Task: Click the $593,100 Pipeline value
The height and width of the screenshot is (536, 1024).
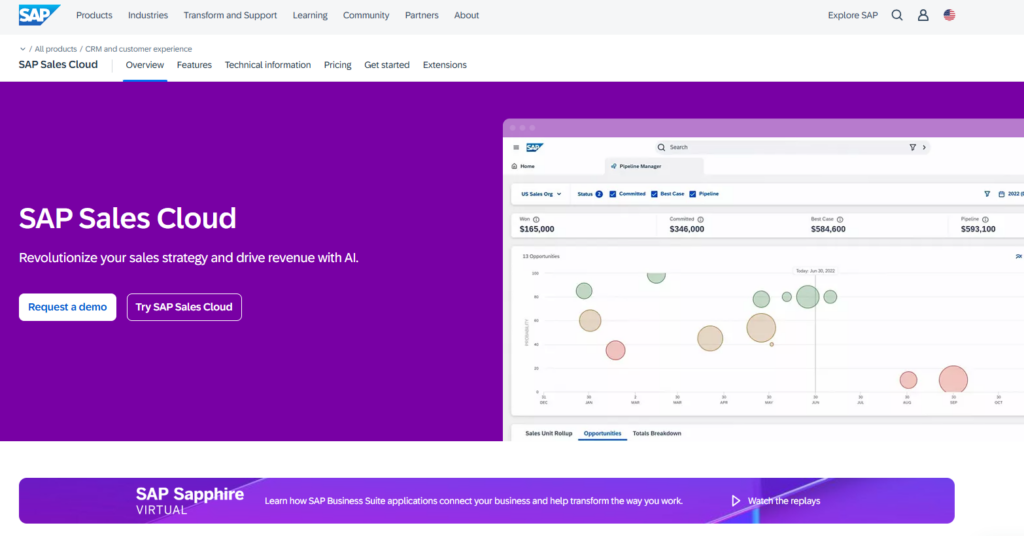Action: [x=978, y=229]
